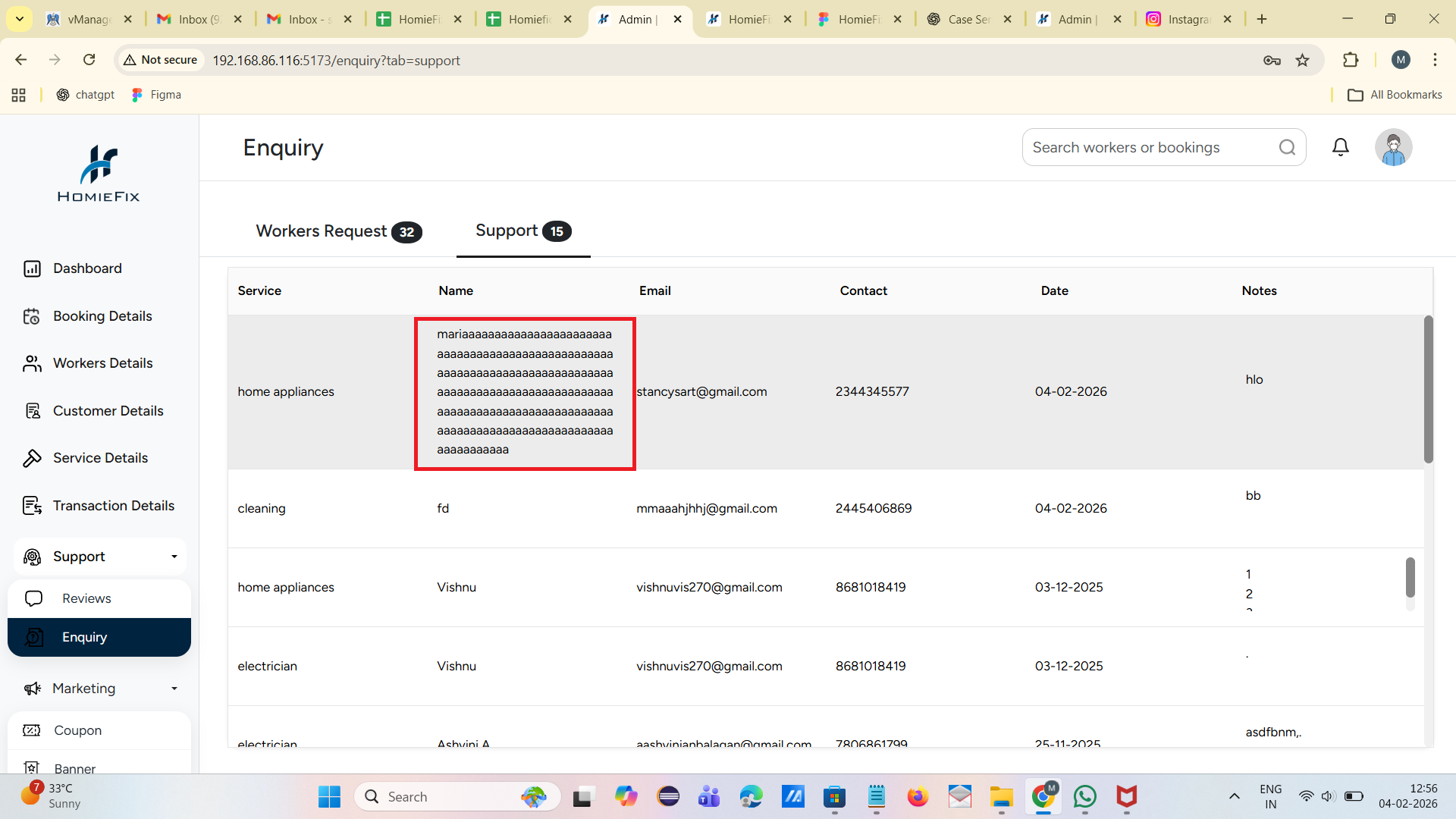Open Transaction Details page
Screen dimensions: 1456x819
click(x=113, y=506)
